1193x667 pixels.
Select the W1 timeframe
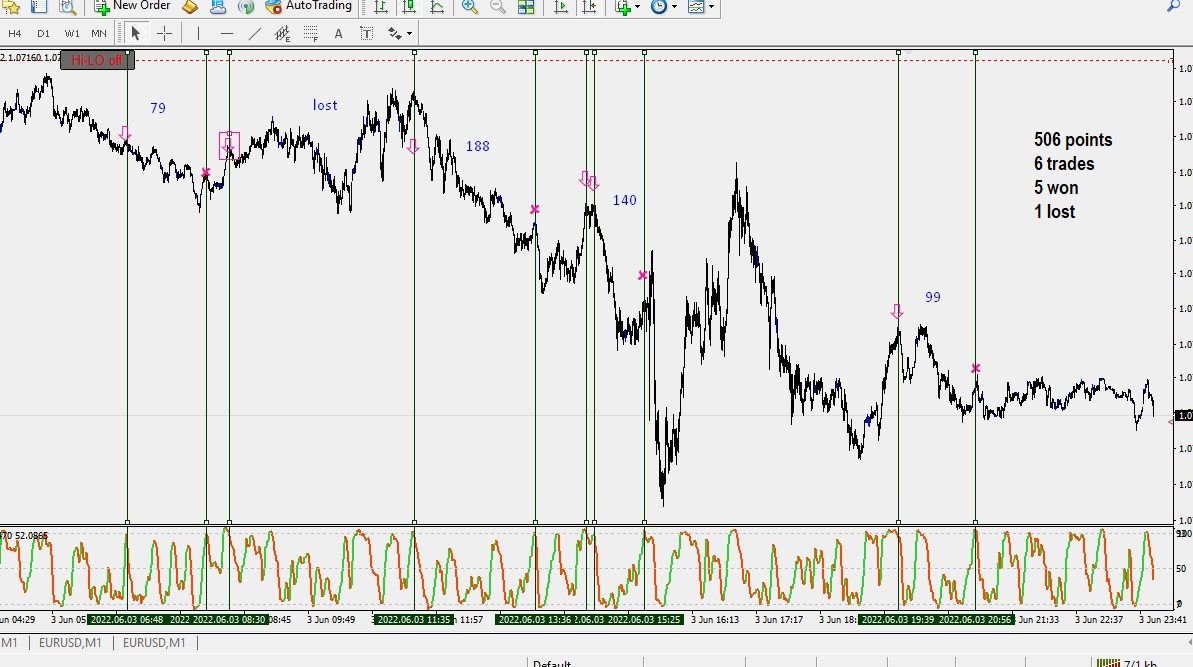72,33
